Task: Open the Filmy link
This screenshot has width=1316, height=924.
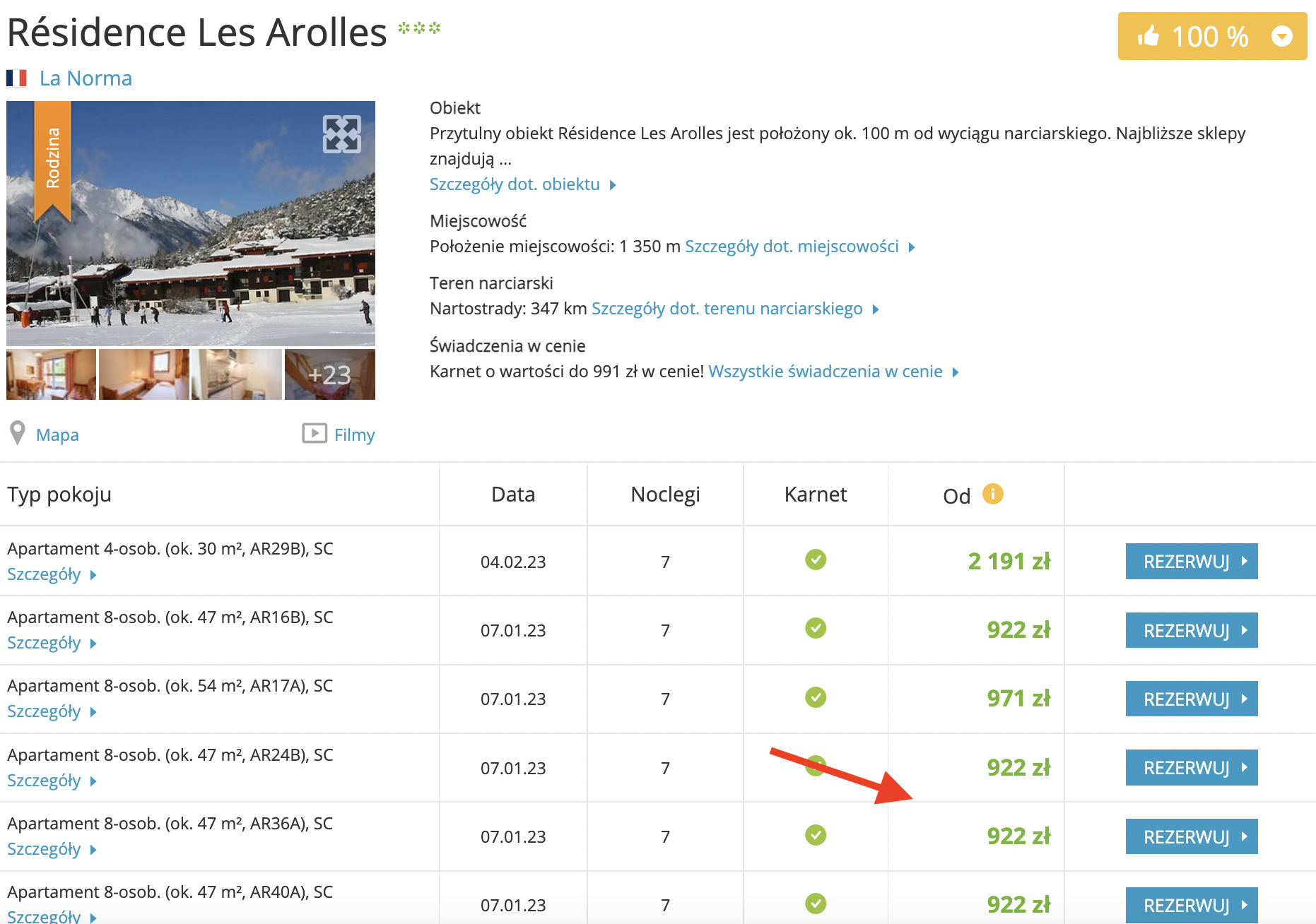Action: (354, 434)
